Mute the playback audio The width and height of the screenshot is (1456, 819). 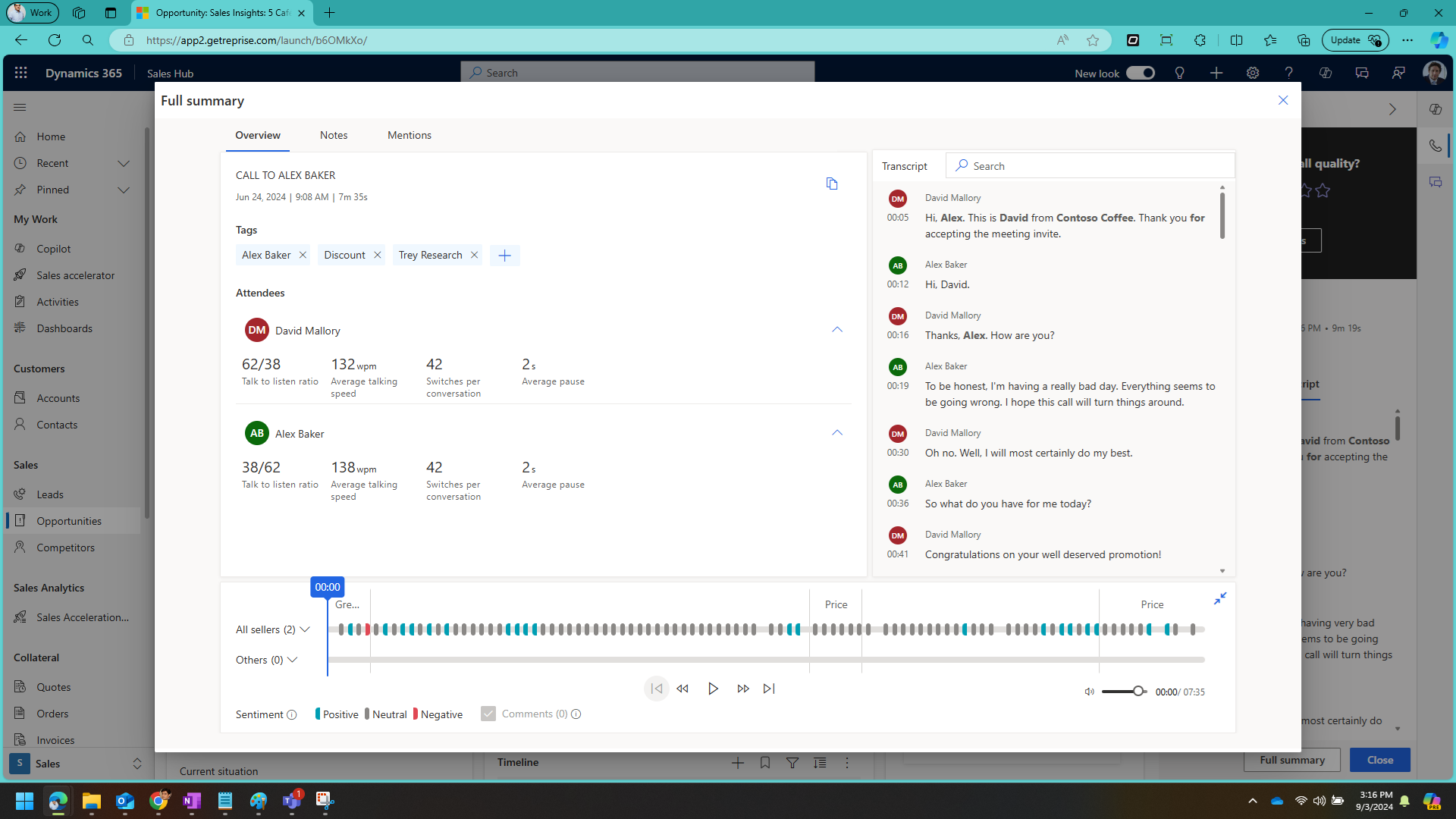1089,692
